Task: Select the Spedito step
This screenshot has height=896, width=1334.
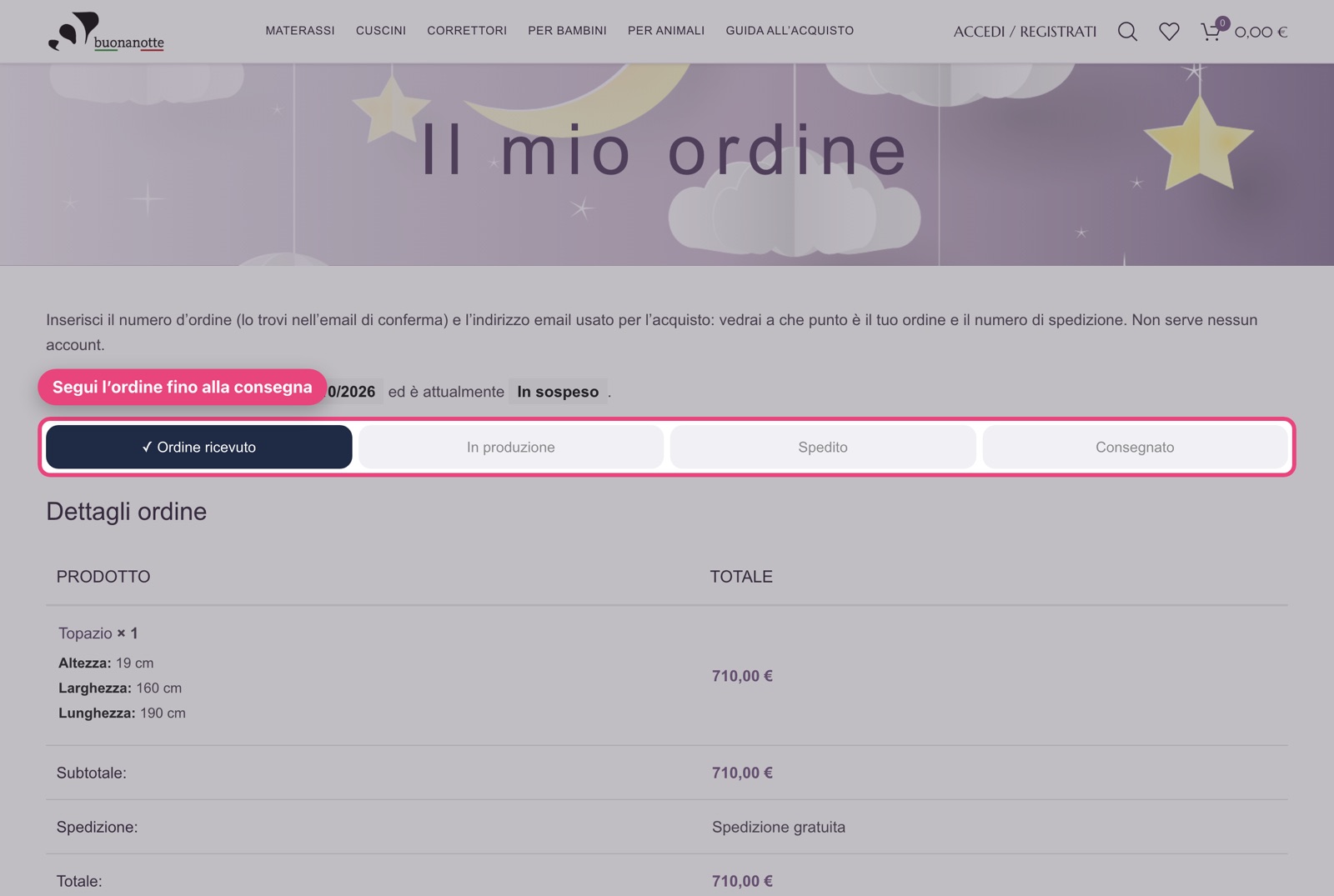Action: point(823,447)
